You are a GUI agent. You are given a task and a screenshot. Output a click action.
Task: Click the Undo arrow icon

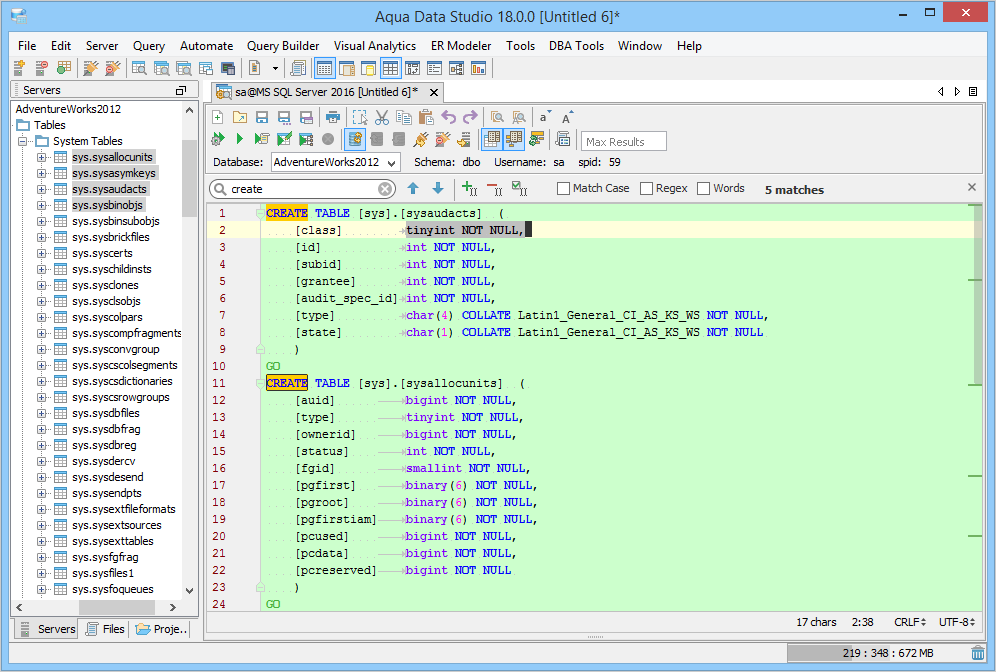[449, 117]
